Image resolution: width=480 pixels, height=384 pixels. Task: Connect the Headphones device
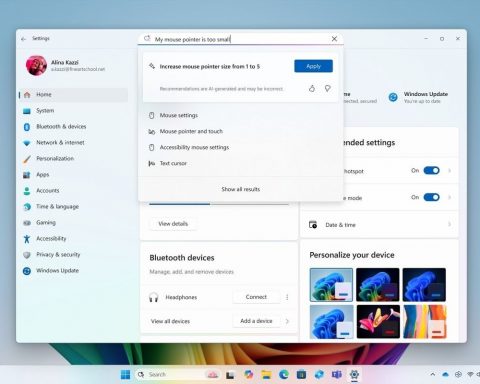256,297
